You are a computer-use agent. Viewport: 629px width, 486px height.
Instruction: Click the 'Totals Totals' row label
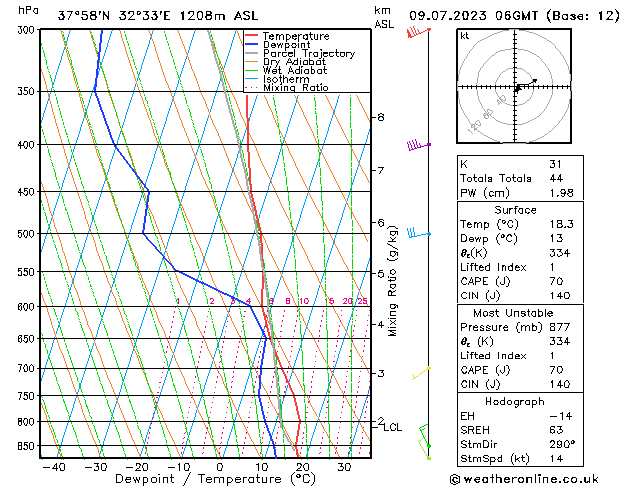pos(495,178)
